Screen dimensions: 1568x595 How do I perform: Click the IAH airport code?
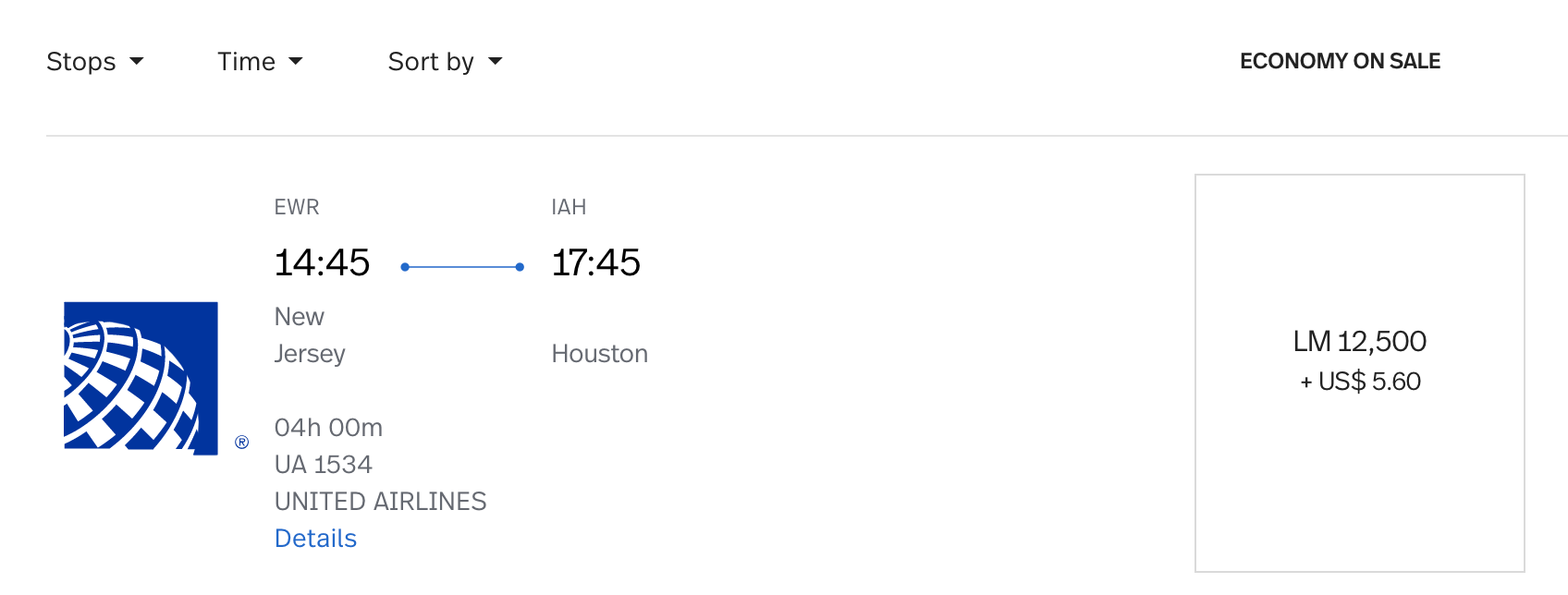(x=569, y=207)
